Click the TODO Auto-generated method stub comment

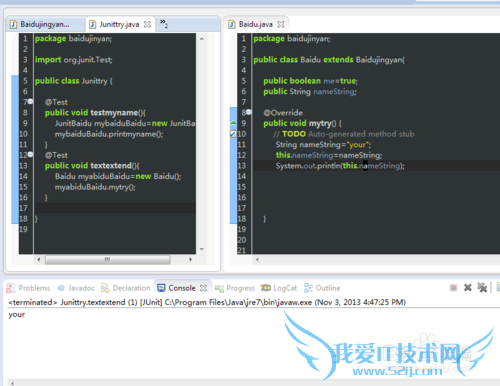click(x=344, y=134)
